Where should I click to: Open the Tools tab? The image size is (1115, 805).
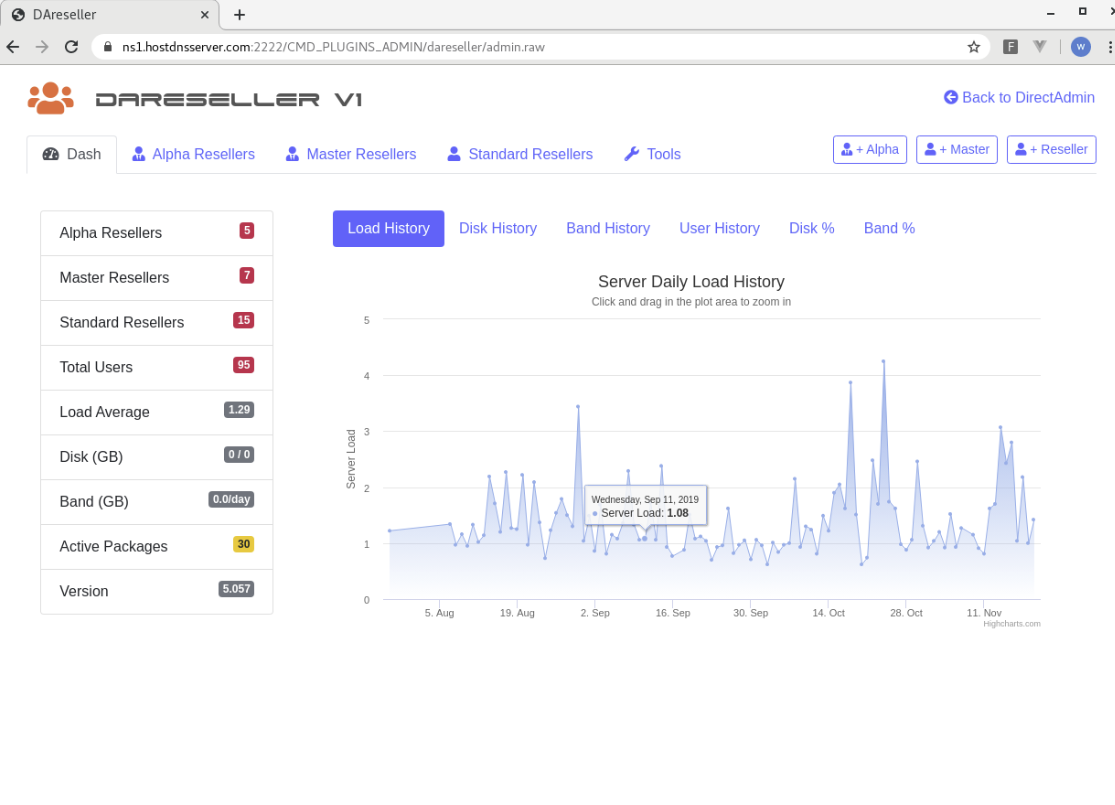point(653,154)
